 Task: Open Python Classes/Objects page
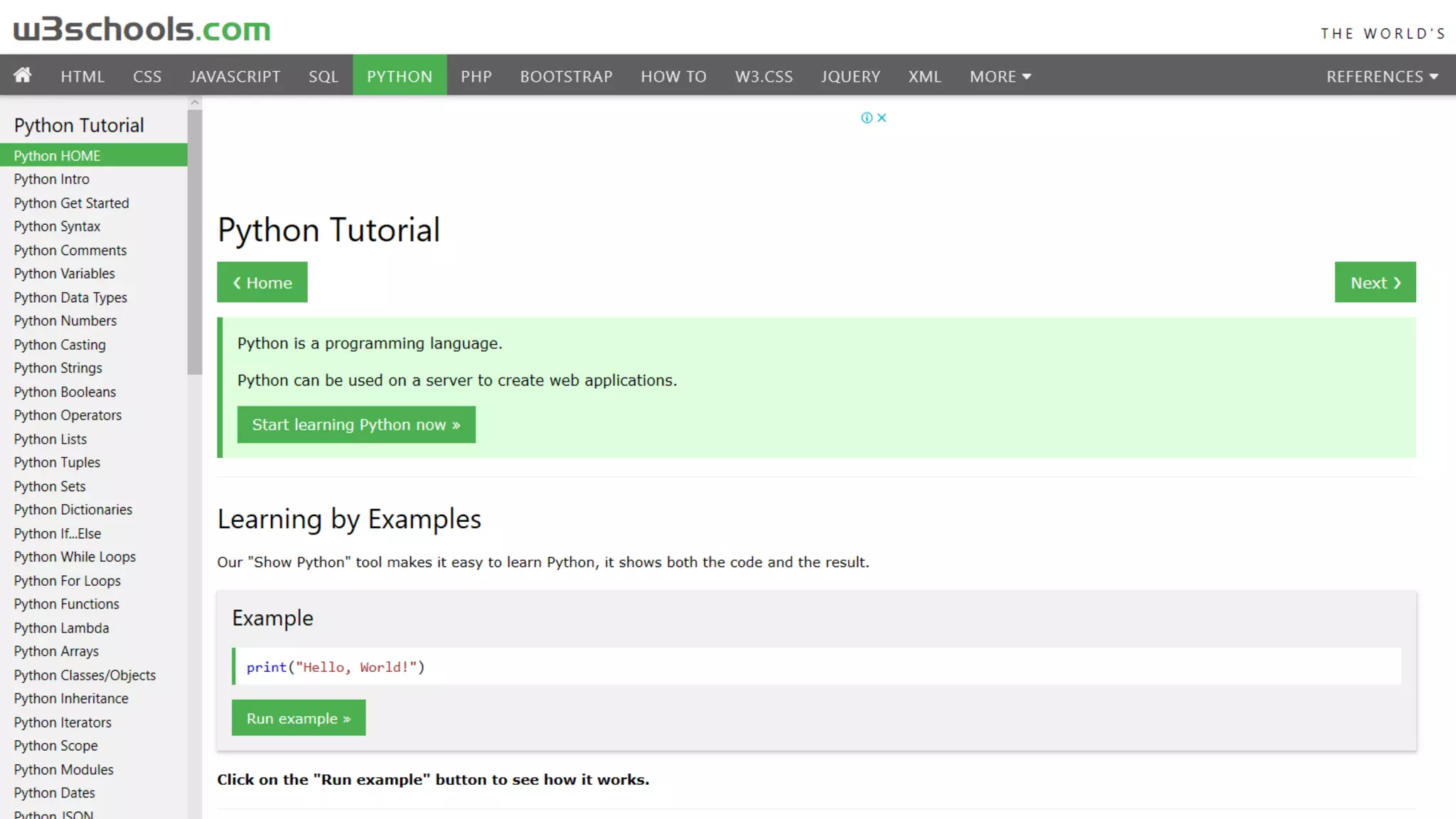coord(94,675)
